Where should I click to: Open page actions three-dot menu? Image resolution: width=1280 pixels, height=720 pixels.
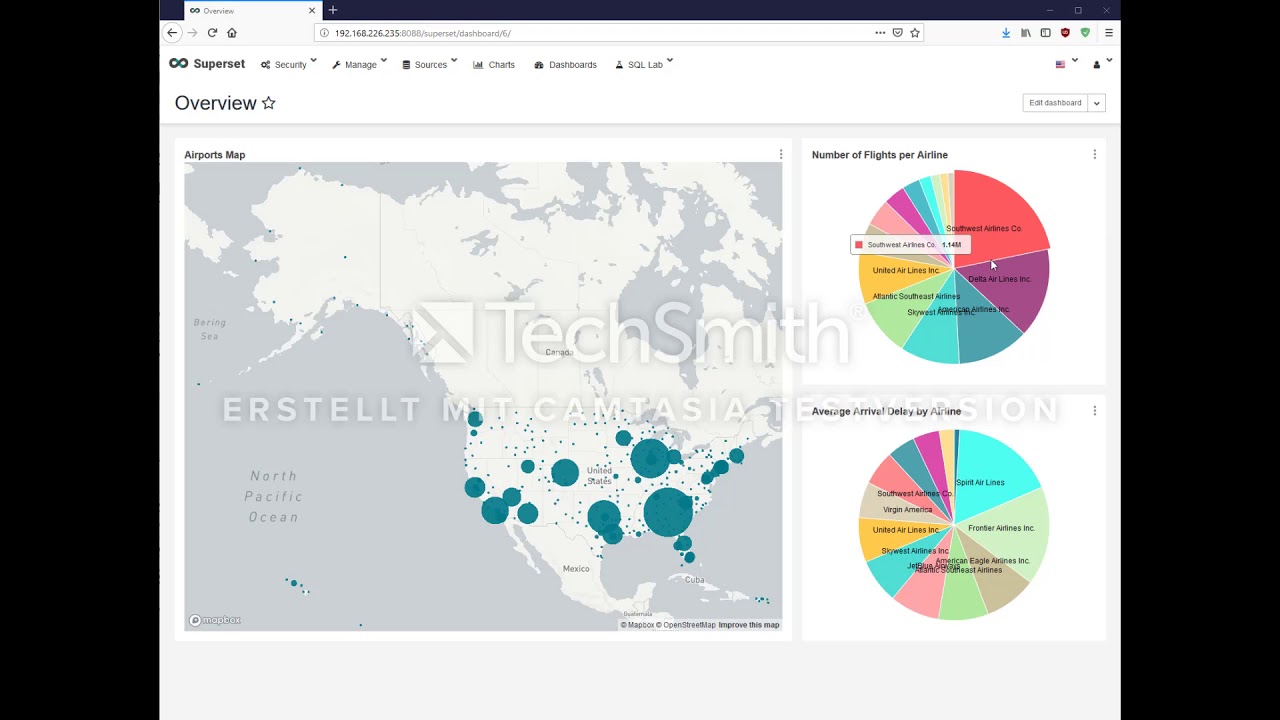[x=880, y=33]
